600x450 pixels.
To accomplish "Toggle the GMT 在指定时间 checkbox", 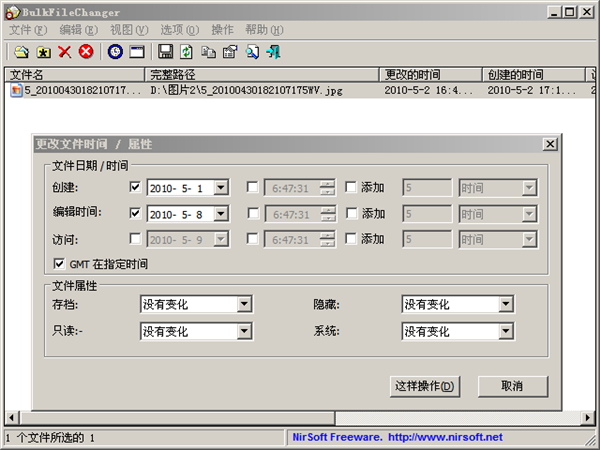I will (59, 264).
